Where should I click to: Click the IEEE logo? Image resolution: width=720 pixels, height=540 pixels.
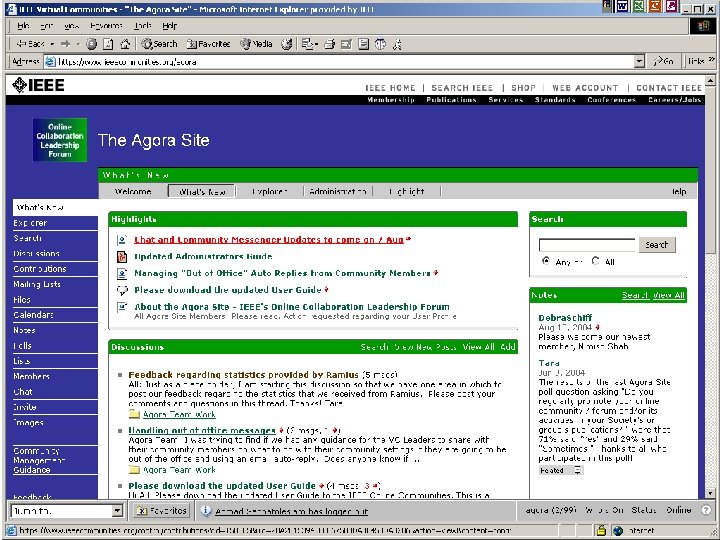[x=38, y=85]
